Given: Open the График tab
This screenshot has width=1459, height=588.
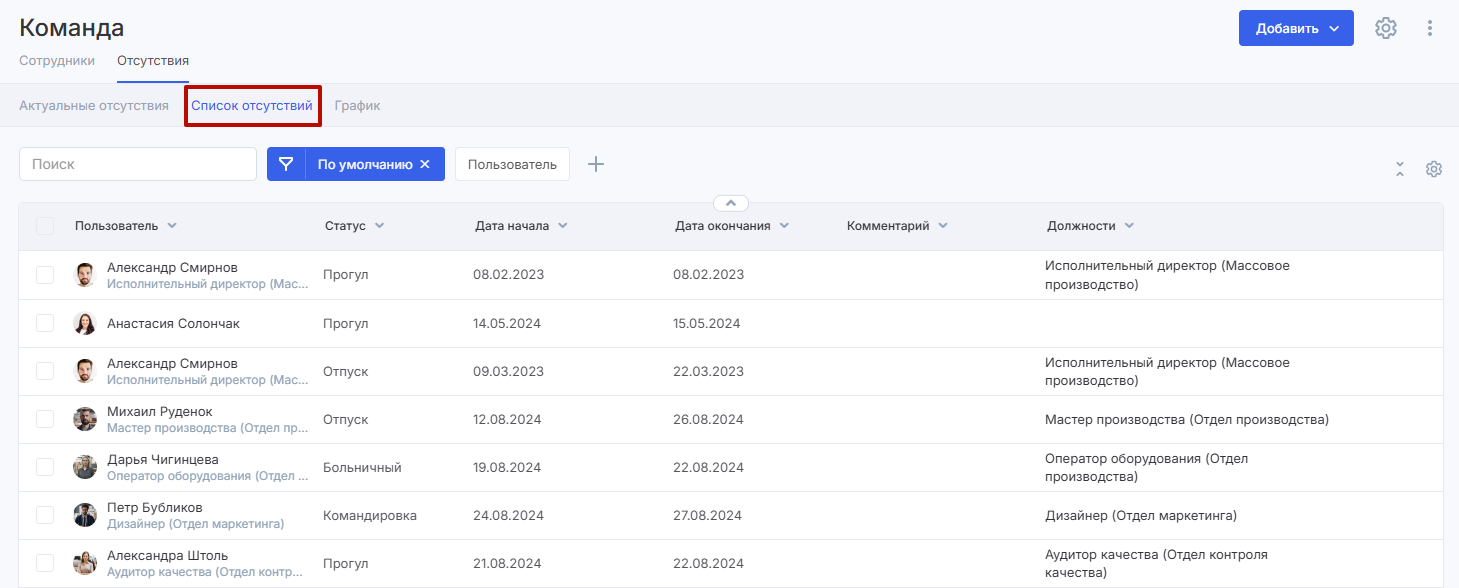Looking at the screenshot, I should pyautogui.click(x=357, y=106).
